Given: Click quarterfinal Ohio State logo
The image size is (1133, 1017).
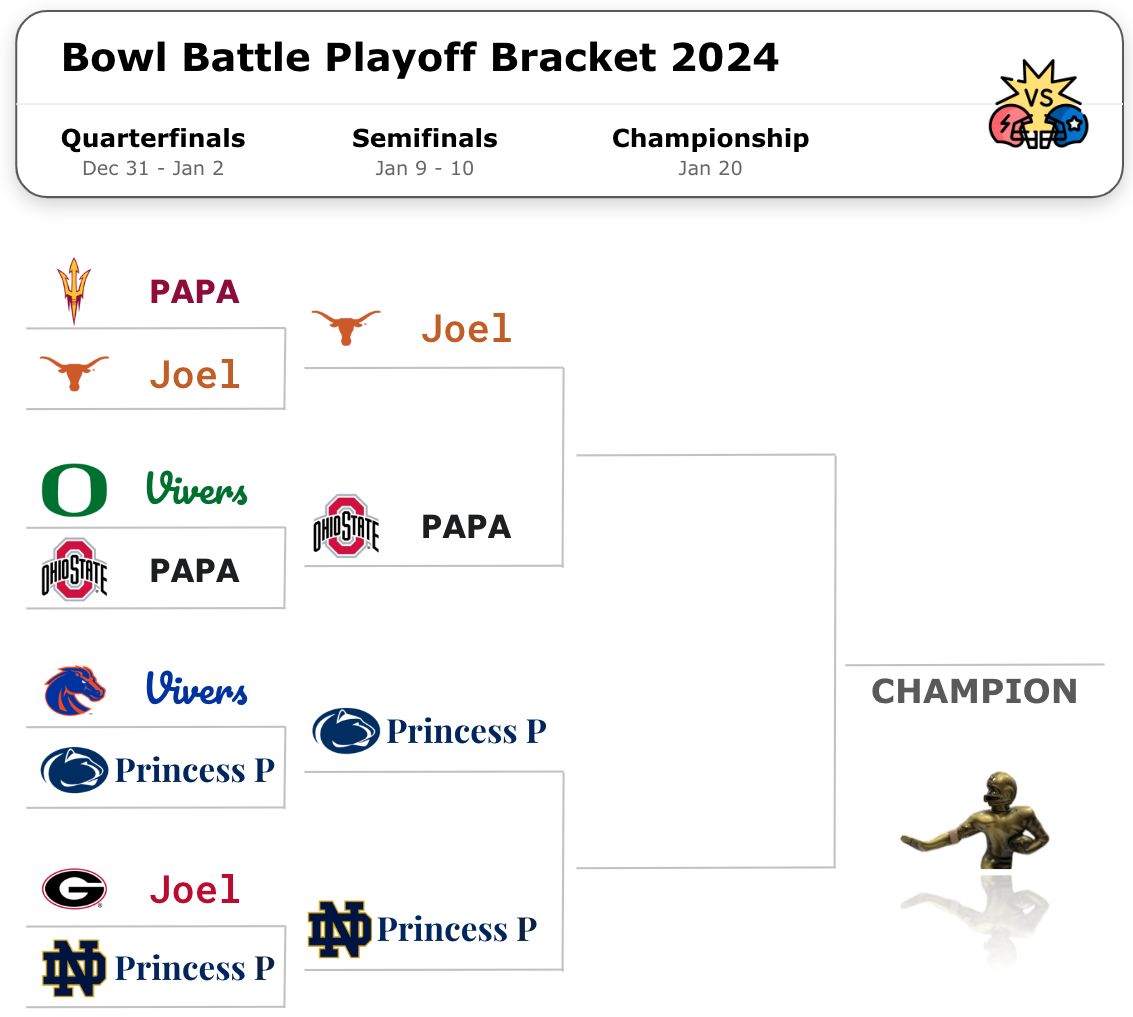Looking at the screenshot, I should (x=74, y=570).
